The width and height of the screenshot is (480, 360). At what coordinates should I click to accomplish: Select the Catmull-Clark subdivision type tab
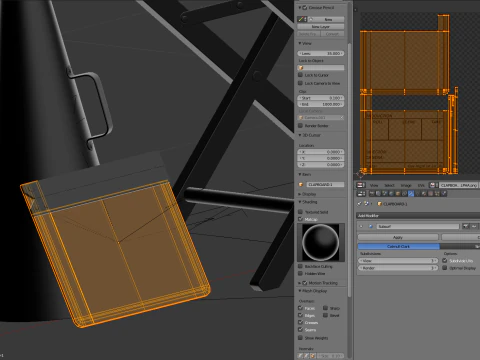pyautogui.click(x=399, y=246)
